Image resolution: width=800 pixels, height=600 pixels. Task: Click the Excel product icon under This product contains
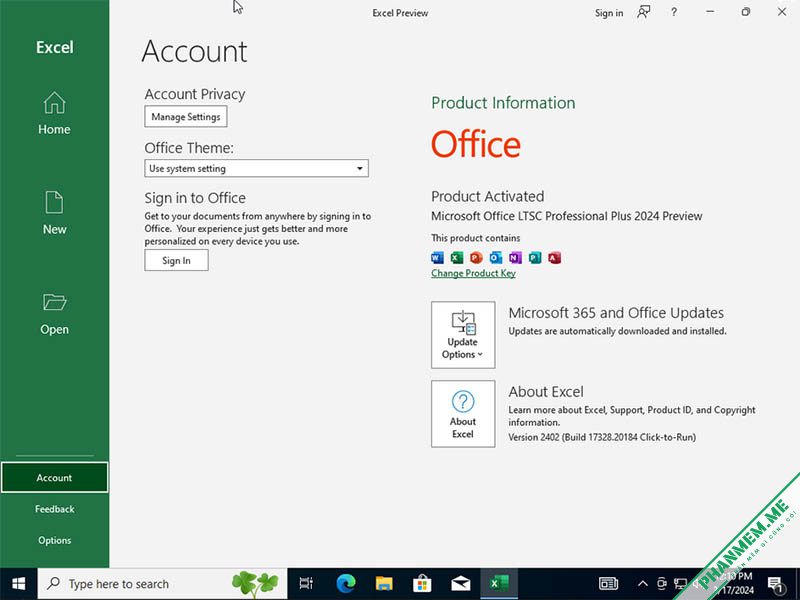pos(457,258)
